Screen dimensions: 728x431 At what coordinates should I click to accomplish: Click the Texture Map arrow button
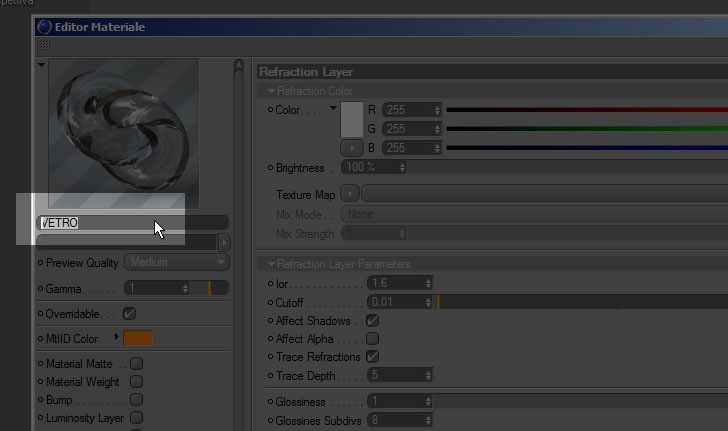pyautogui.click(x=350, y=193)
